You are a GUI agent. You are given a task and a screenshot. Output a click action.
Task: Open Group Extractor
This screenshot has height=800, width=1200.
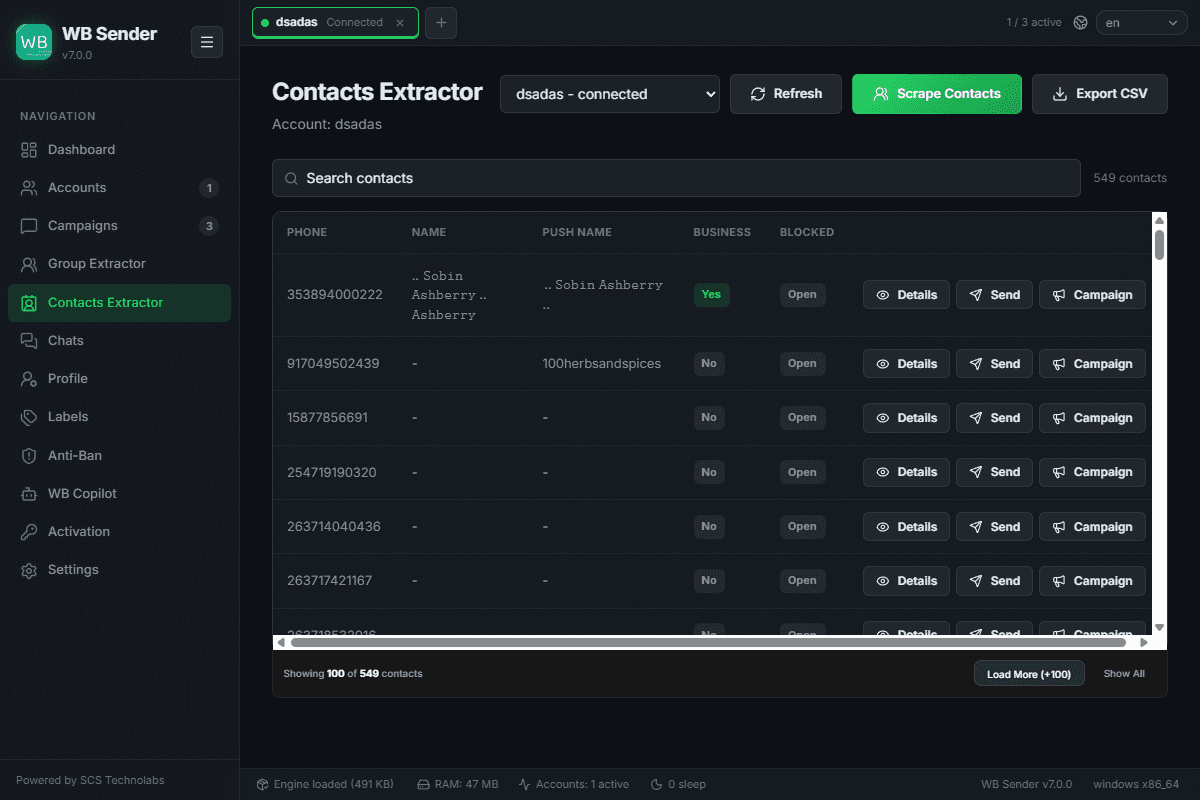(x=119, y=264)
